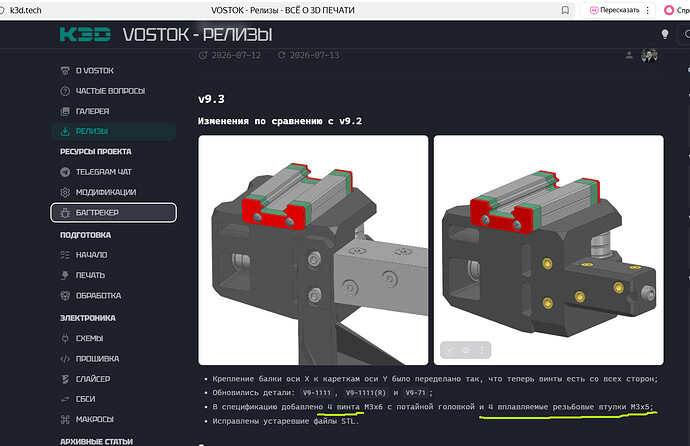This screenshot has width=690, height=446.
Task: Click the Y-shaped icon in the image overlay
Action: point(449,350)
